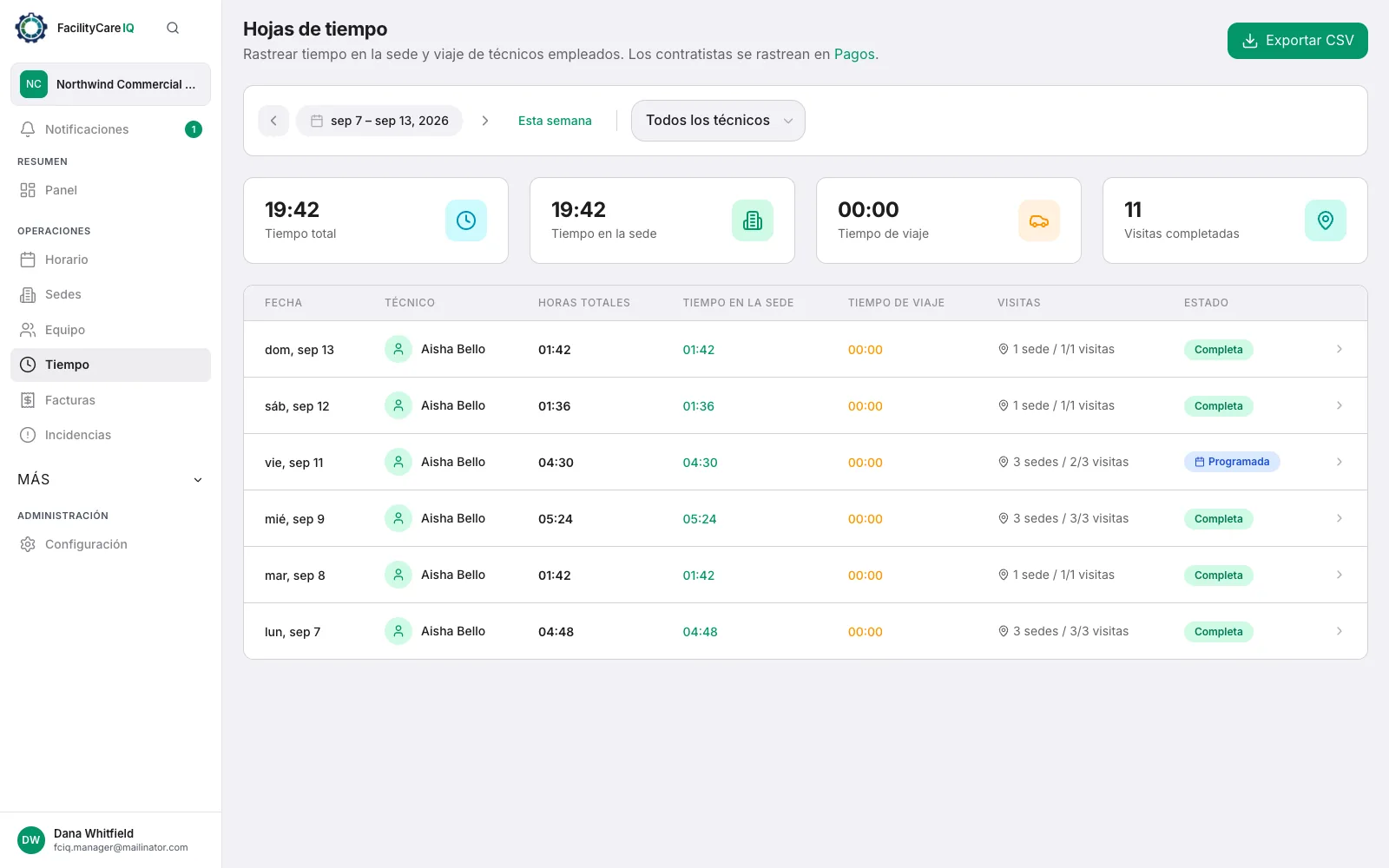Click the Notificaciones bell icon
The height and width of the screenshot is (868, 1389).
coord(28,129)
